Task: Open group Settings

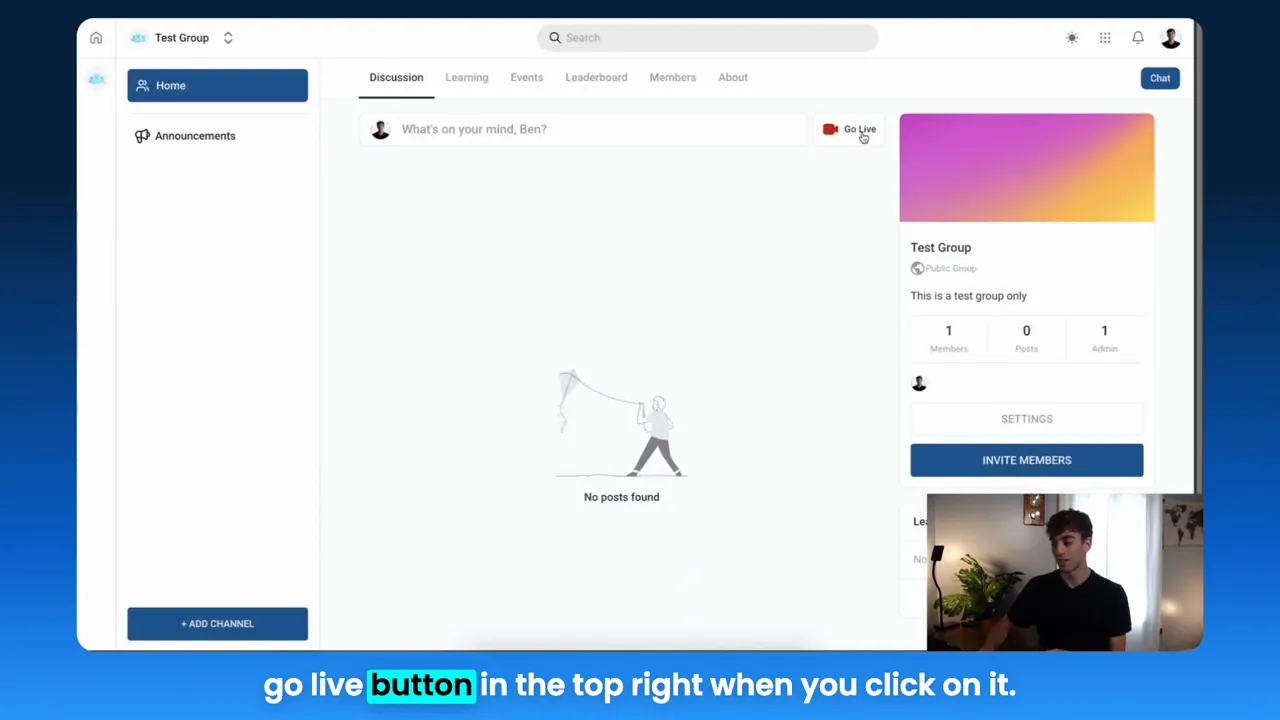Action: [x=1026, y=418]
